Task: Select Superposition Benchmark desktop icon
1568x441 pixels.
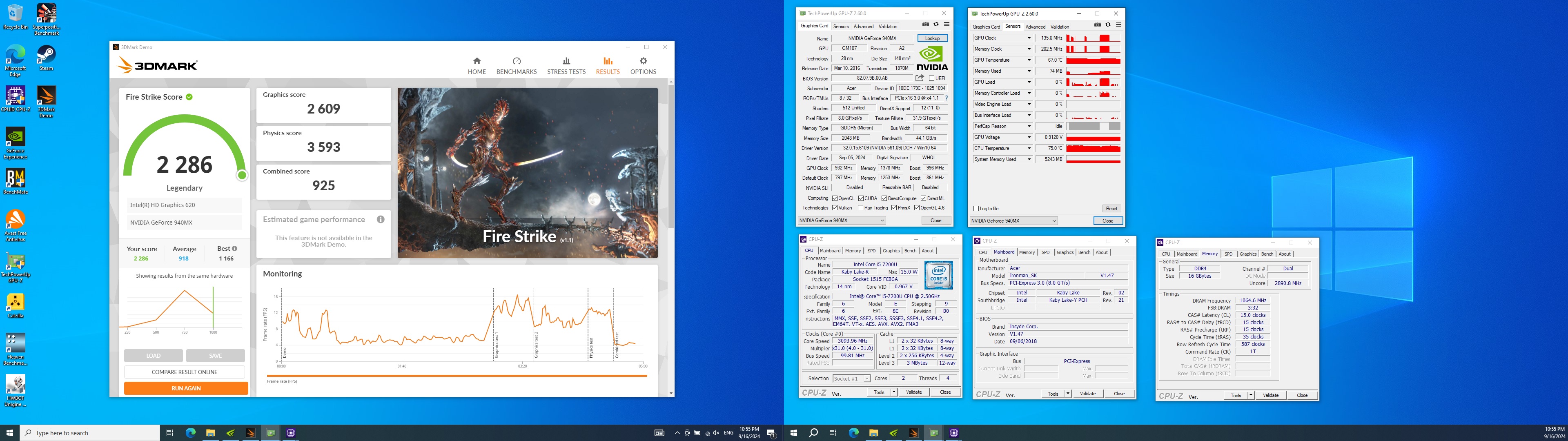Action: (46, 19)
